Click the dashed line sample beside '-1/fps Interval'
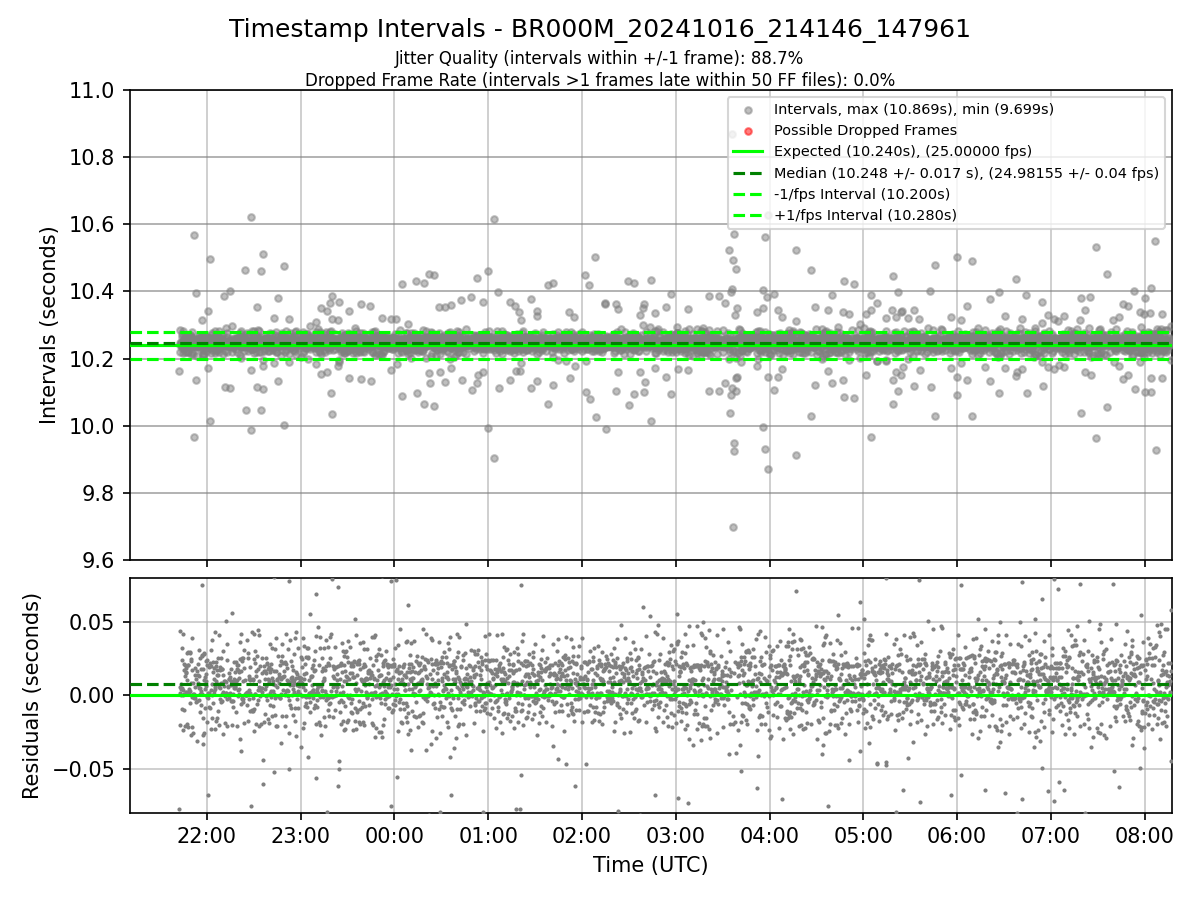Screen dimensions: 1200x900 click(x=748, y=194)
